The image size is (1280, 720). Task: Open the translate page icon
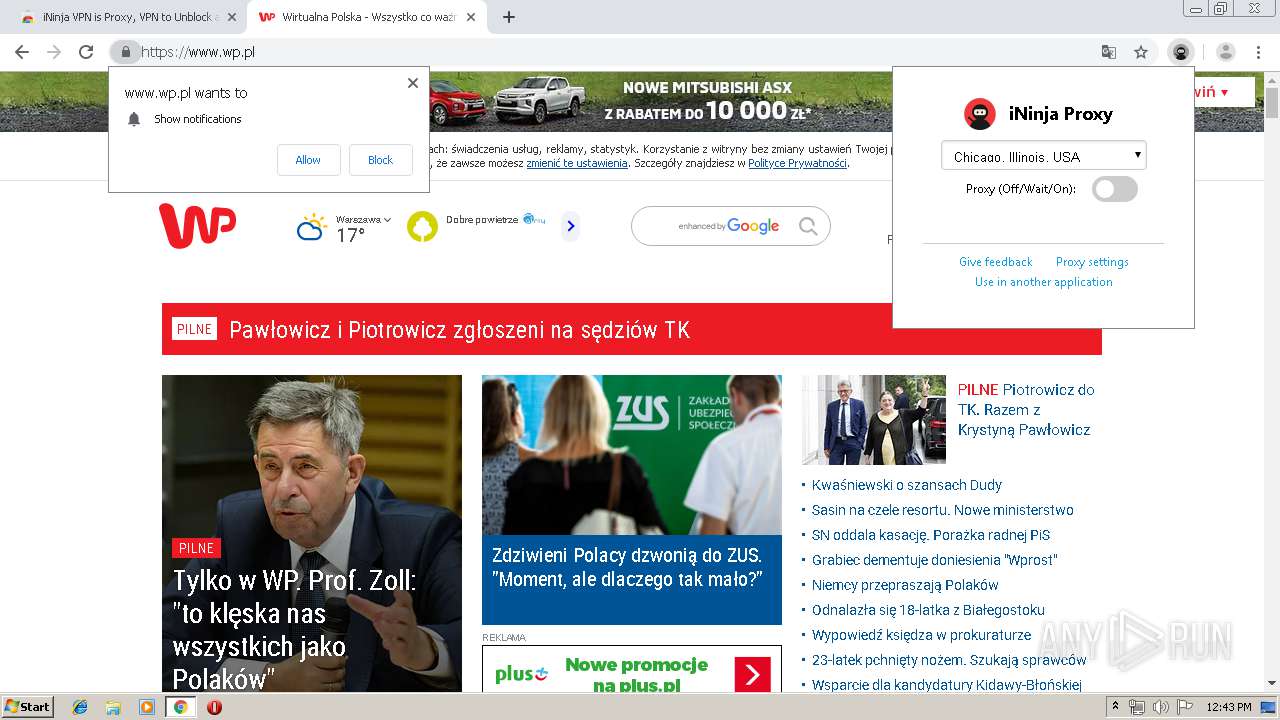(1108, 52)
